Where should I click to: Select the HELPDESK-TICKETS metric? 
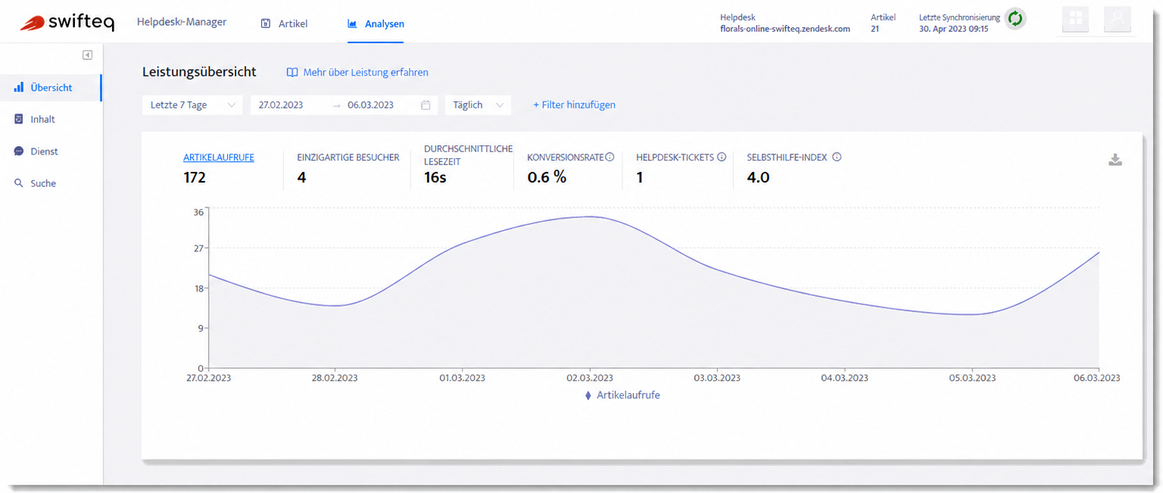675,157
